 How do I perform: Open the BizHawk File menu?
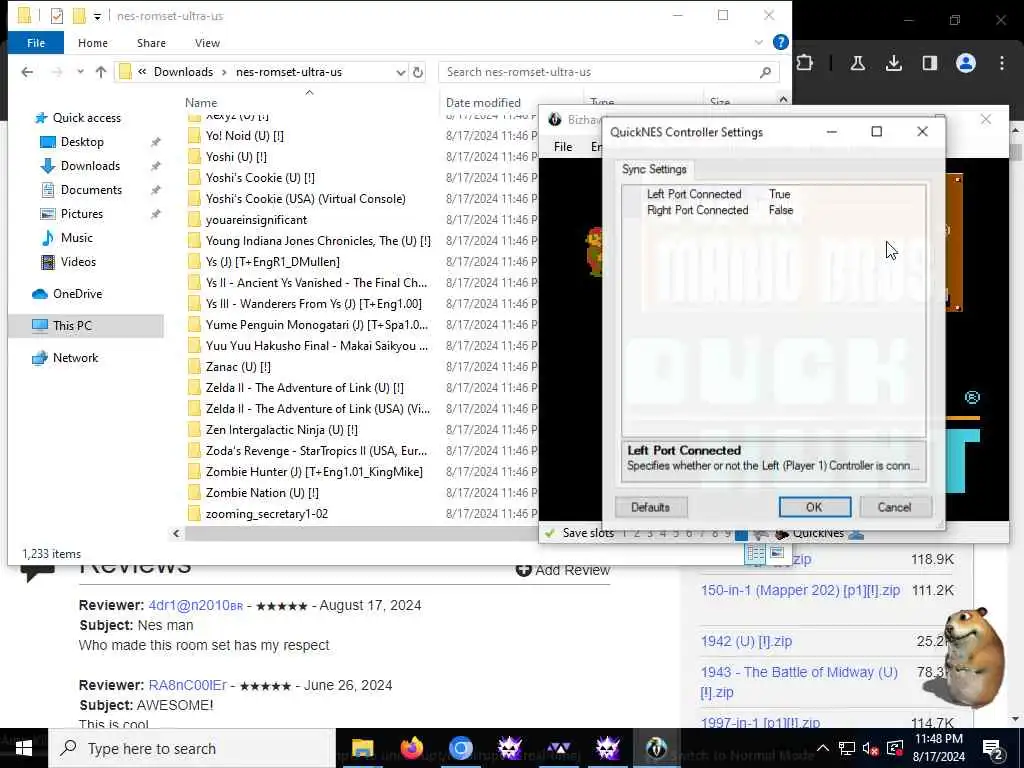click(563, 146)
